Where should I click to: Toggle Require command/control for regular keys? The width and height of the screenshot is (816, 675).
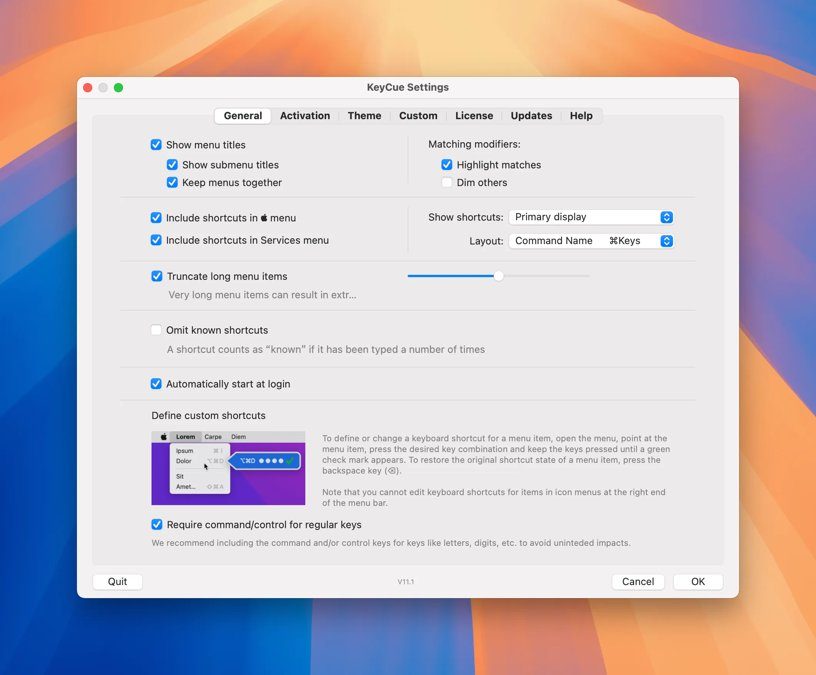[x=156, y=525]
